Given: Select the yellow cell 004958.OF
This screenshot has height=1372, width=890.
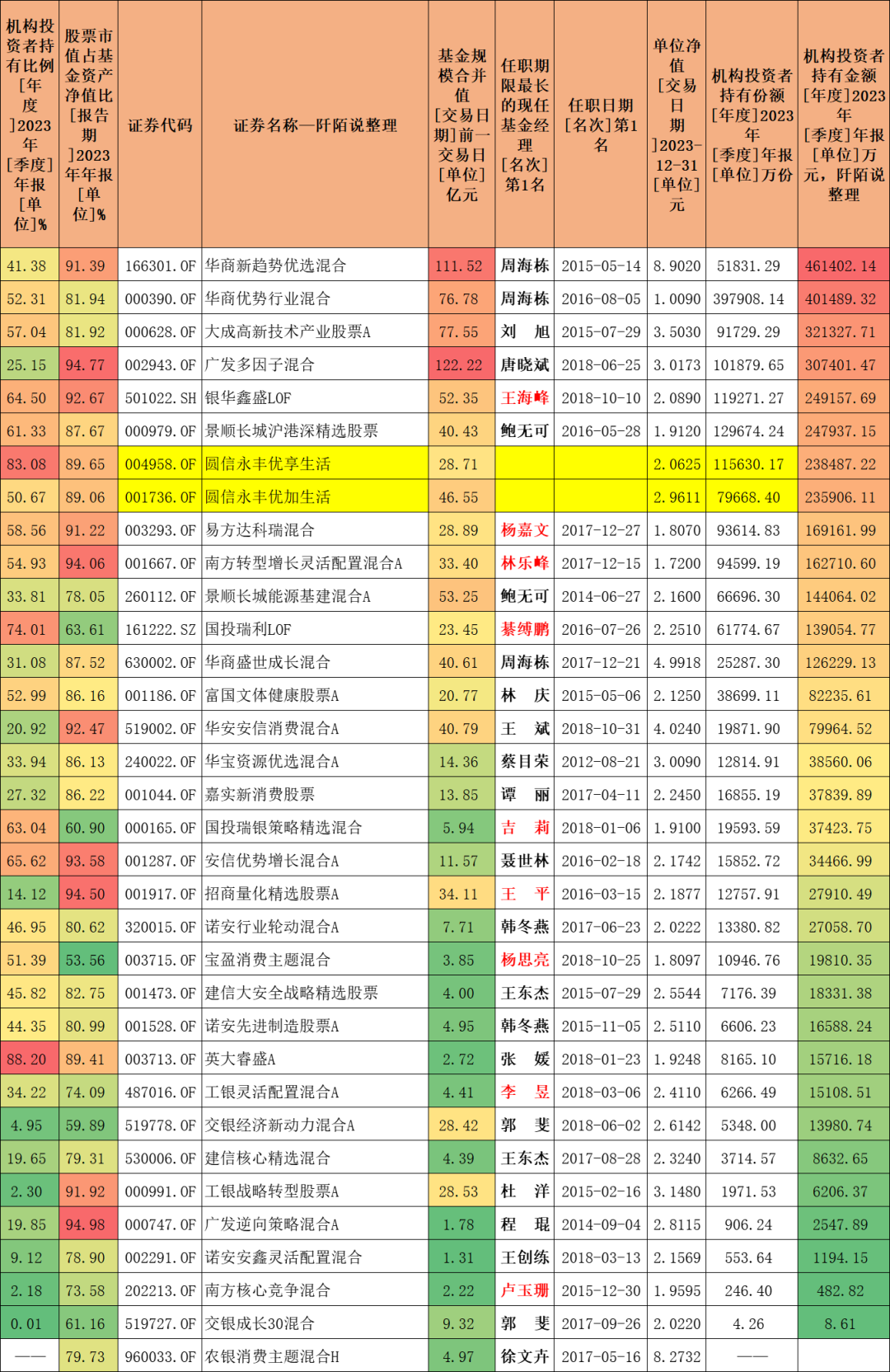Looking at the screenshot, I should click(160, 464).
